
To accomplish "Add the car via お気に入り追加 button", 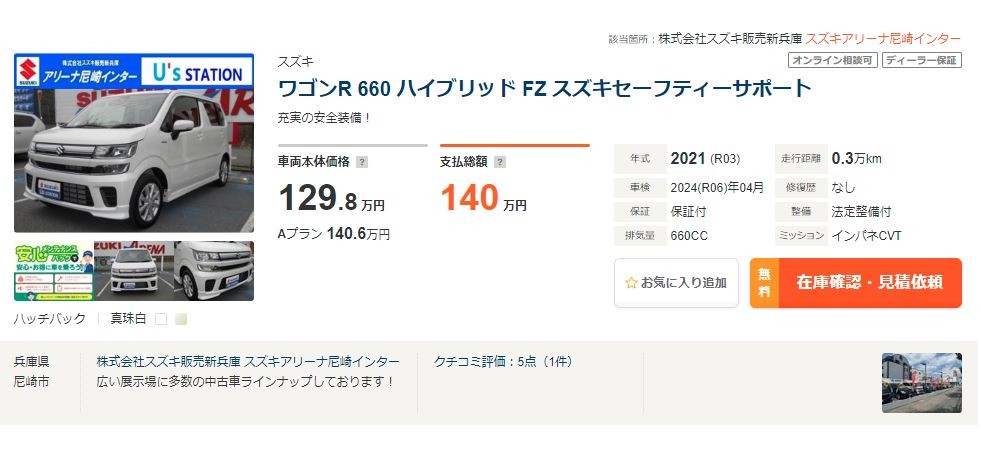I will click(676, 283).
